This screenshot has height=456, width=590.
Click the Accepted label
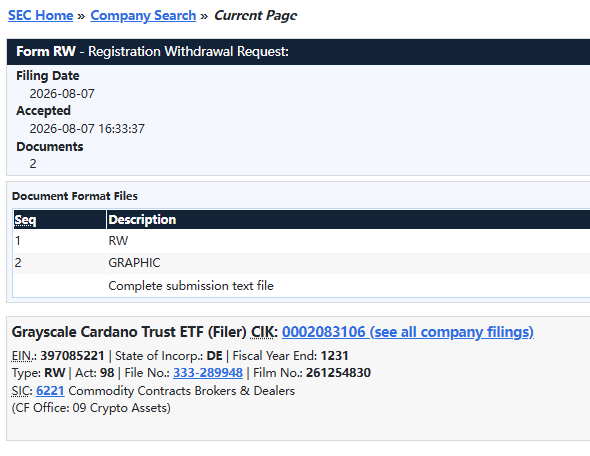point(43,111)
